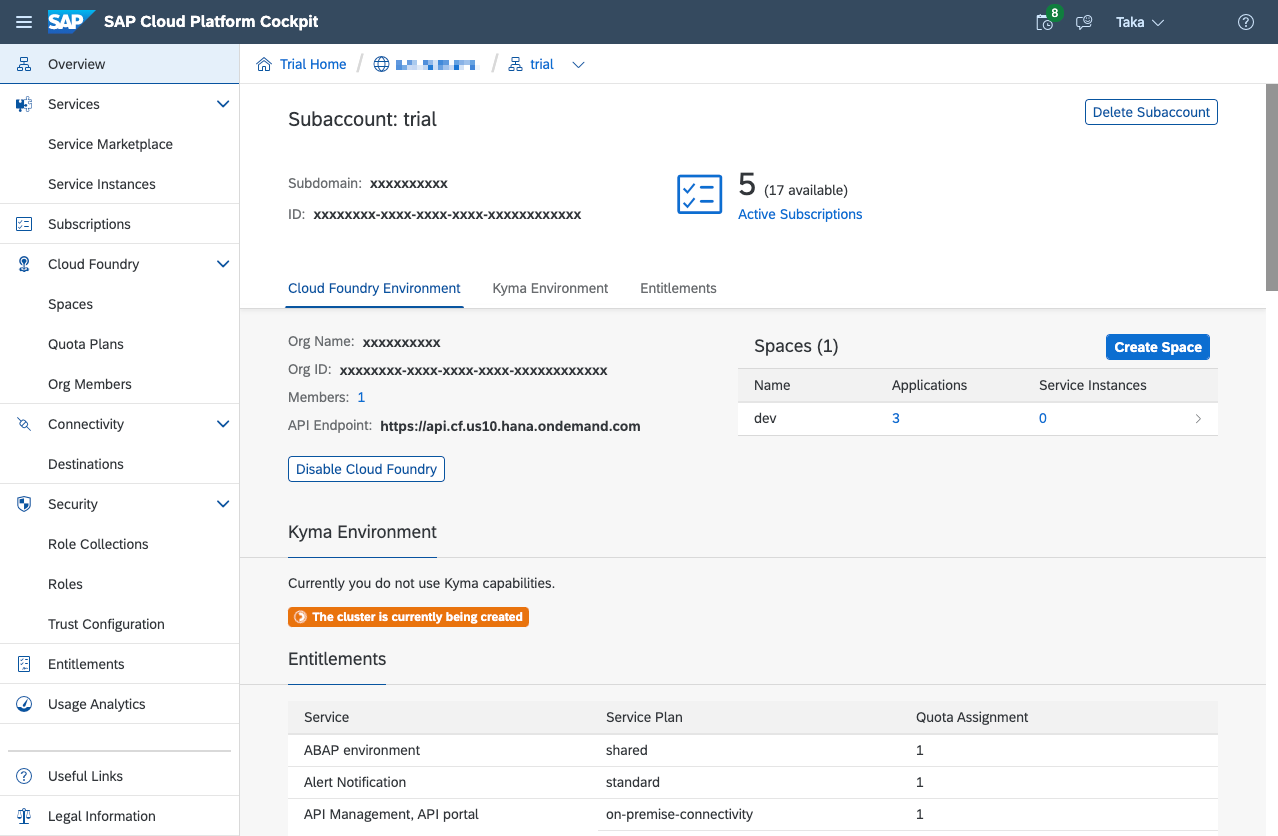
Task: Click the page vertical scrollbar
Action: coord(1272,190)
